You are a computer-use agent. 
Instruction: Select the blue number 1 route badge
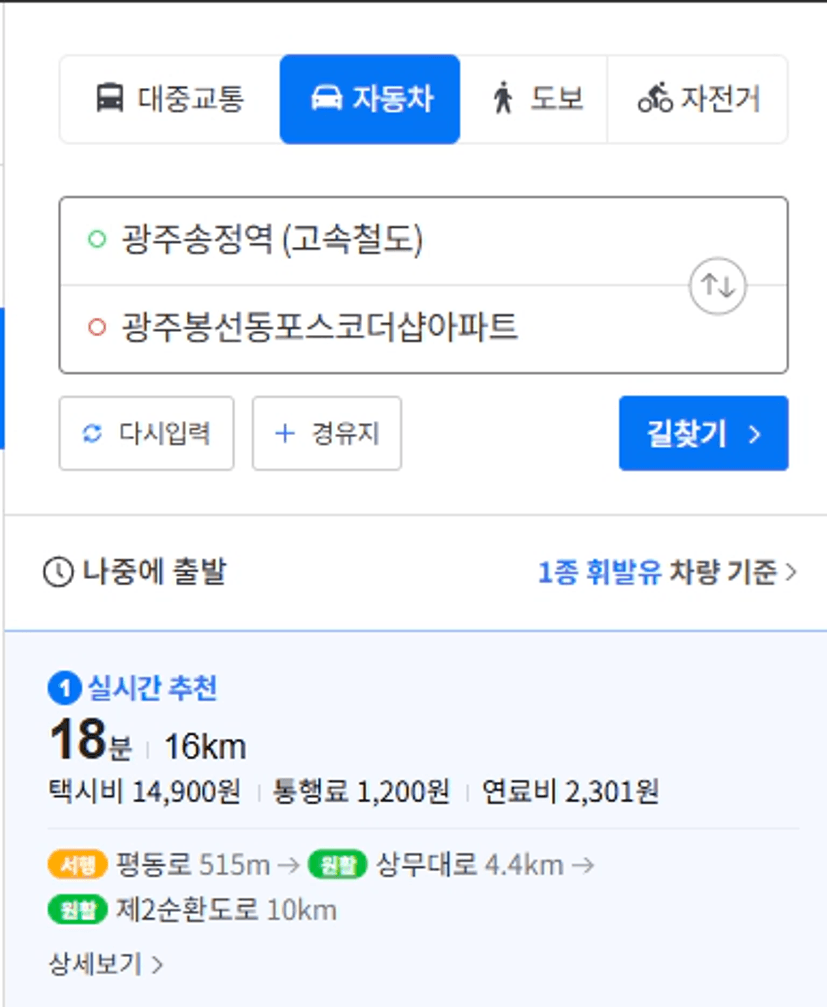pyautogui.click(x=64, y=688)
